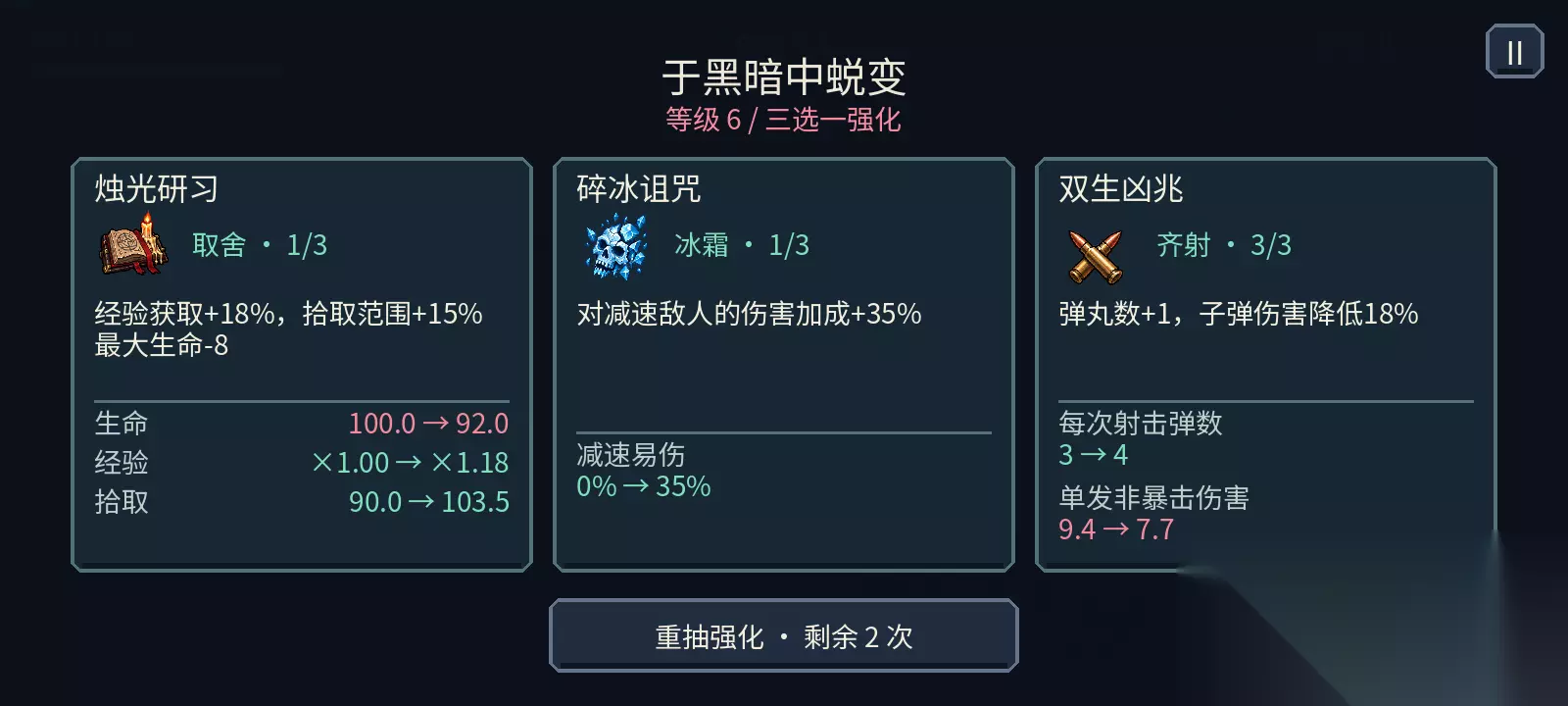Click the 拾取 90.0 → 103.5 stat row

coord(302,502)
